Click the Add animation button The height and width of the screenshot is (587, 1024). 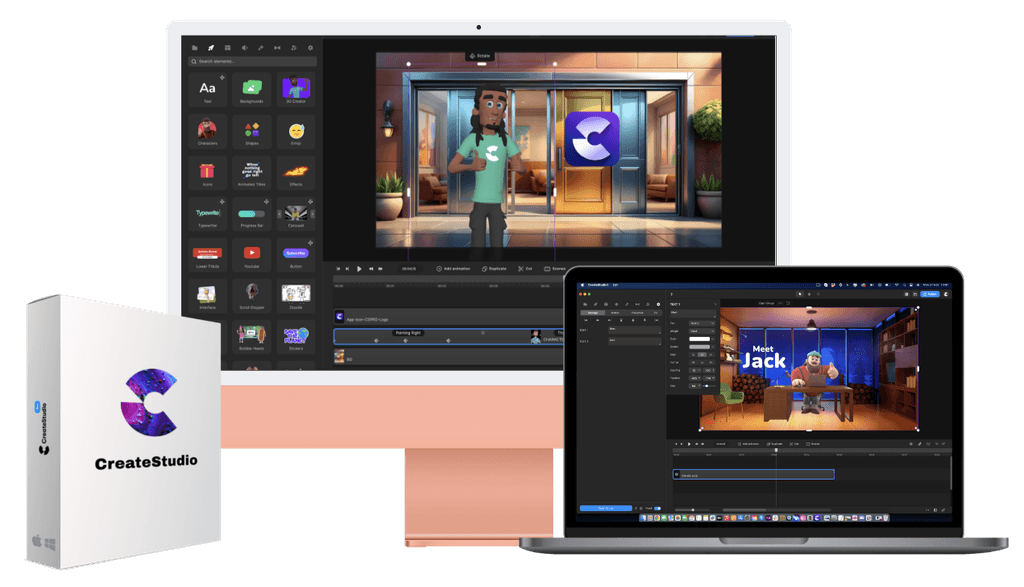click(x=455, y=269)
